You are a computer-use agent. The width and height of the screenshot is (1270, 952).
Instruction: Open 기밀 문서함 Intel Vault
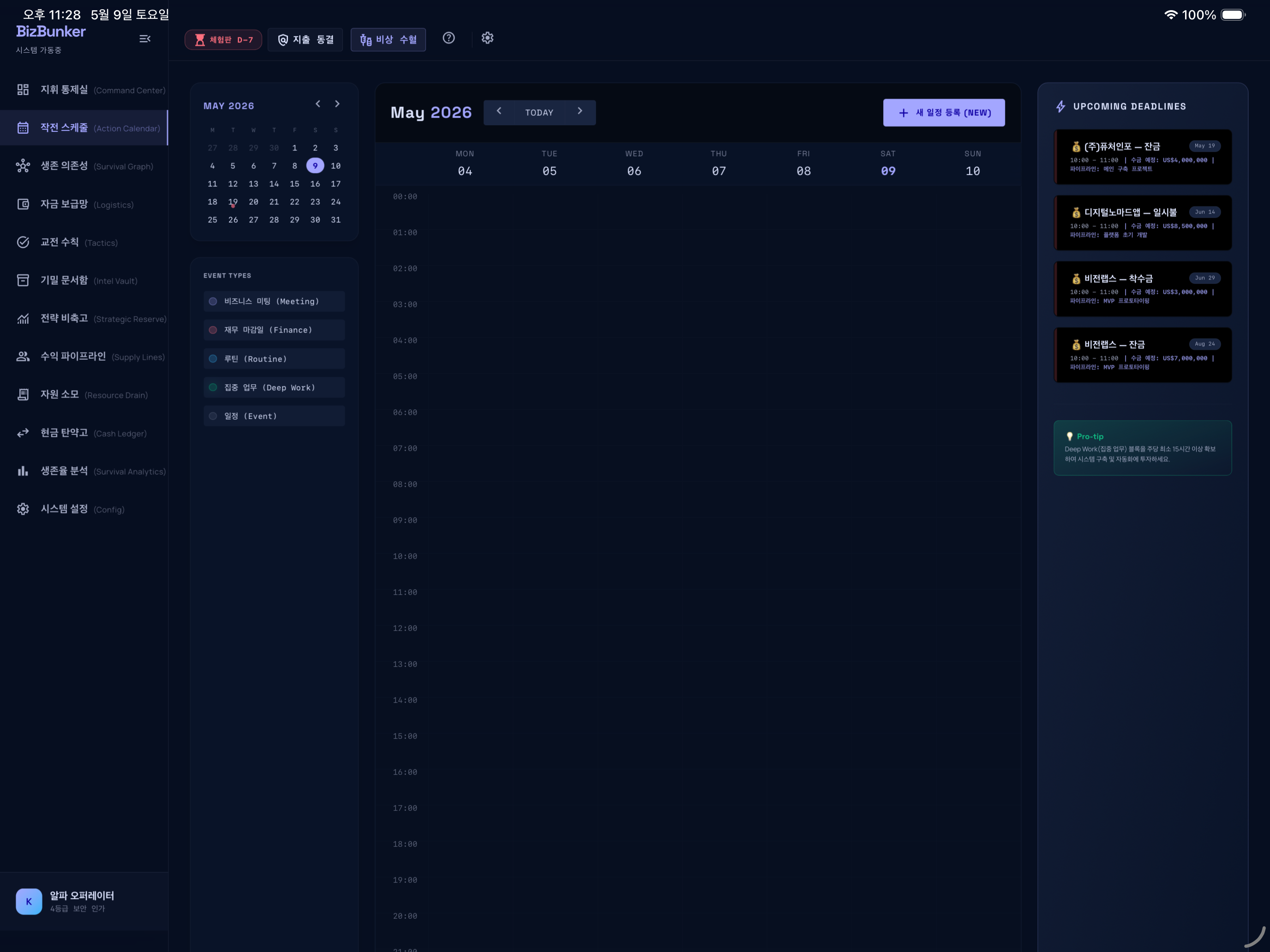click(84, 280)
